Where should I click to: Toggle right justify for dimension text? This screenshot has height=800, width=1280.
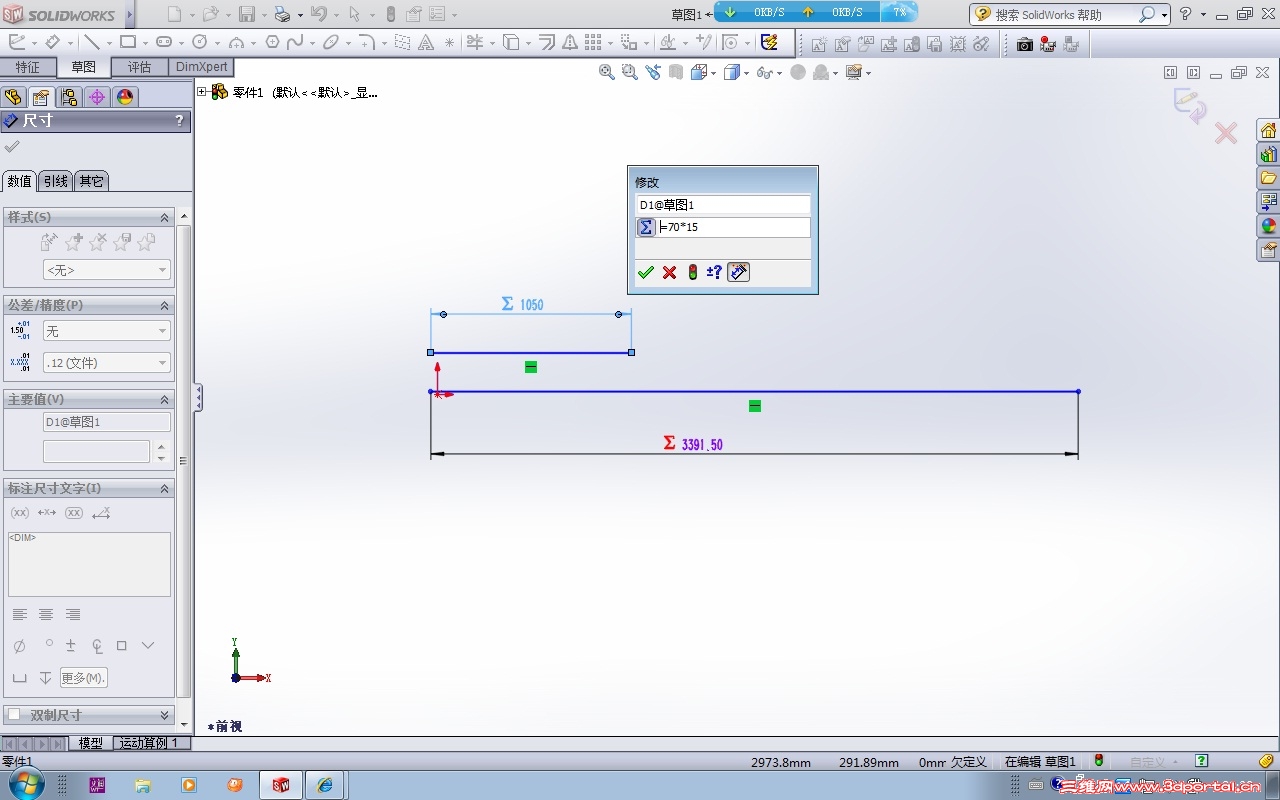[72, 614]
